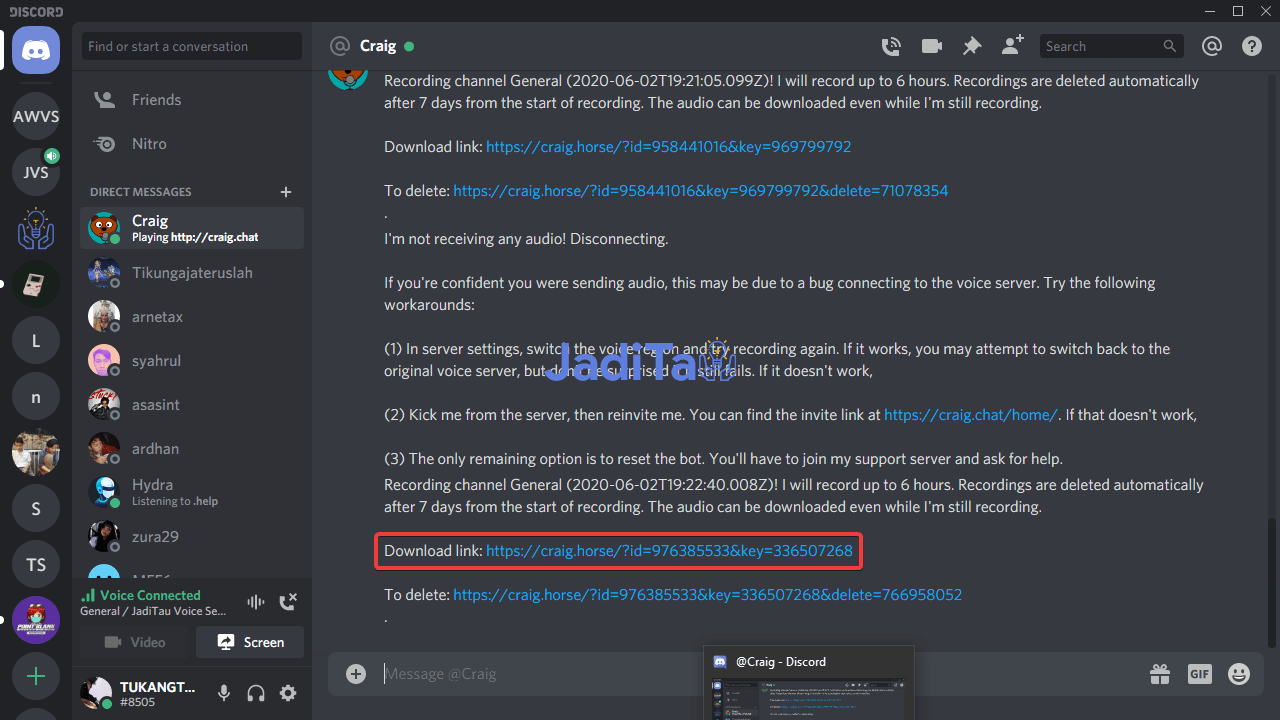The height and width of the screenshot is (720, 1280).
Task: Select the Craig direct message
Action: 192,228
